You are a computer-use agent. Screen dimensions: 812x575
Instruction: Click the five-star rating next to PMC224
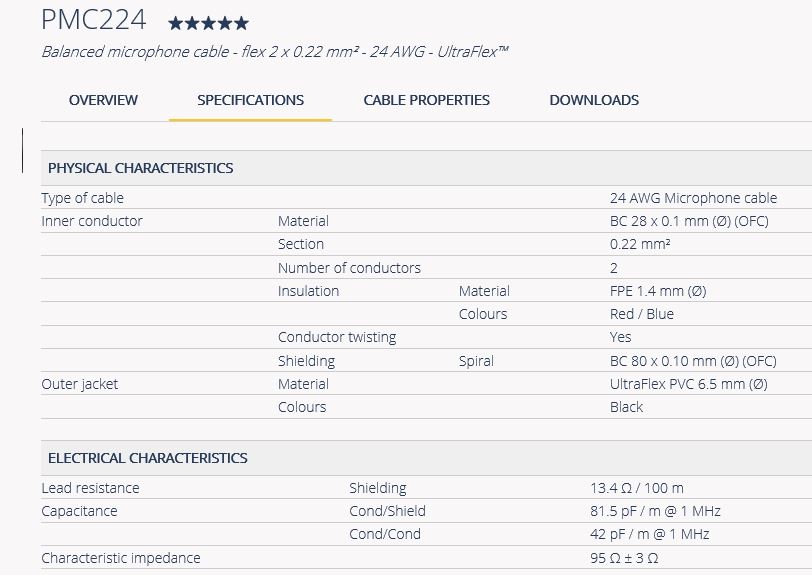(208, 23)
